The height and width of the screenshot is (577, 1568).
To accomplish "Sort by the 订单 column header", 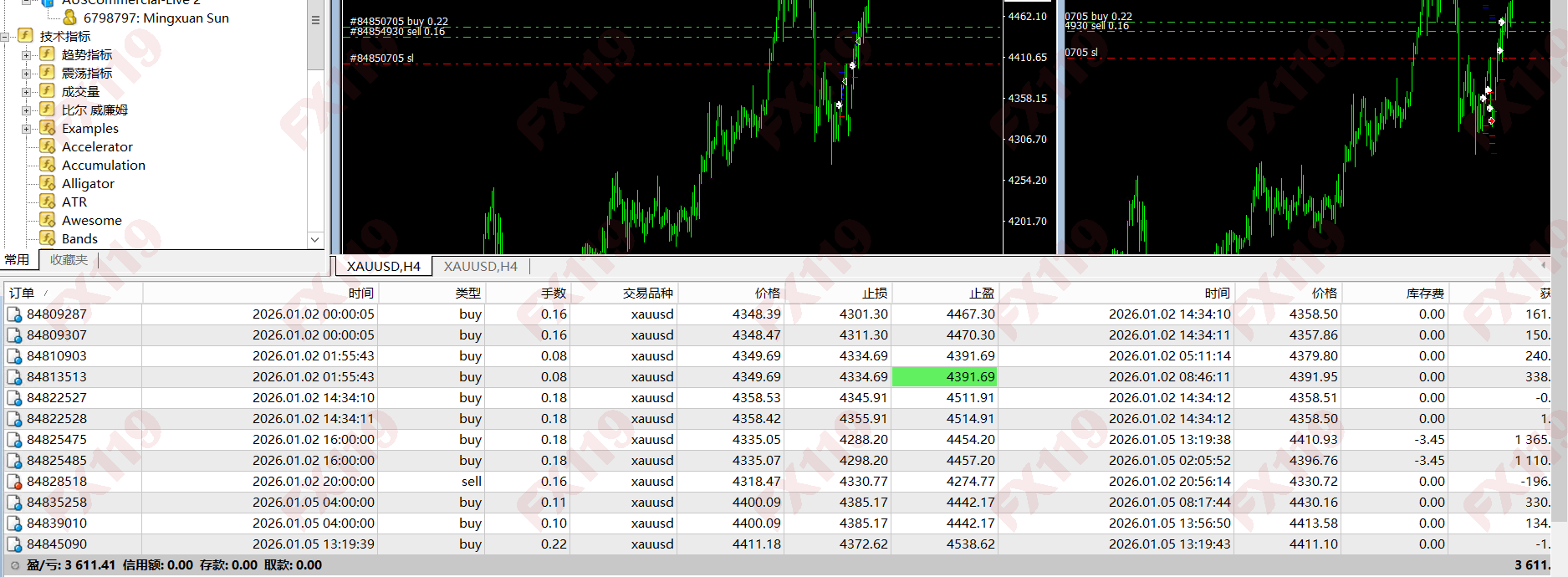I will (x=22, y=293).
